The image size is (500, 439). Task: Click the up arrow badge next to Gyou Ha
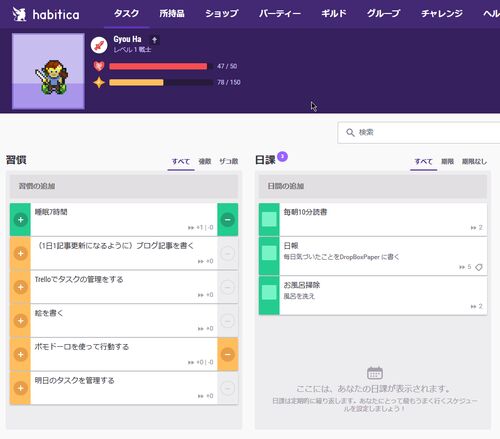(x=154, y=40)
